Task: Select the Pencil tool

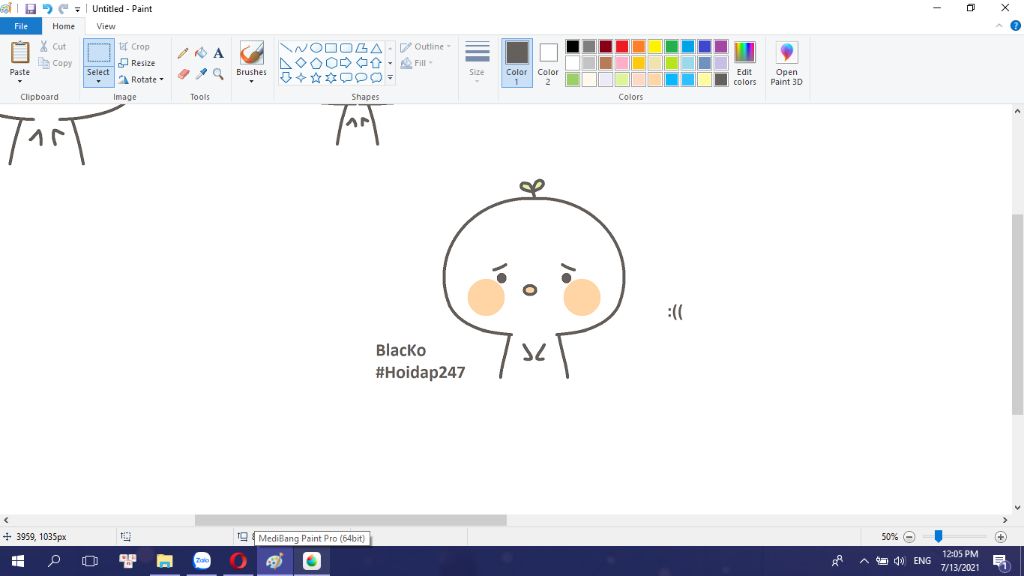Action: tap(183, 54)
